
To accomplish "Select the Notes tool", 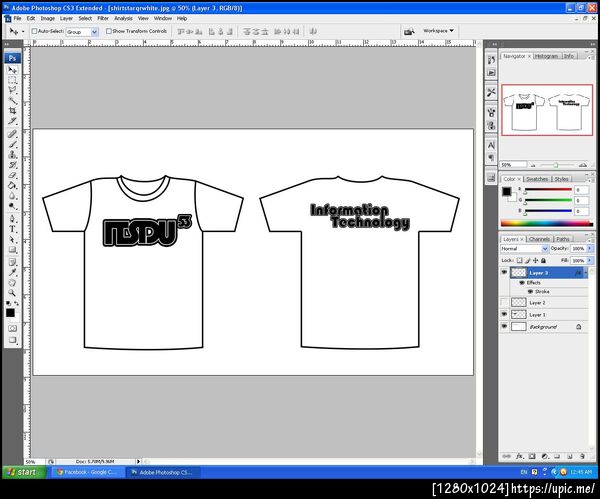I will [12, 263].
